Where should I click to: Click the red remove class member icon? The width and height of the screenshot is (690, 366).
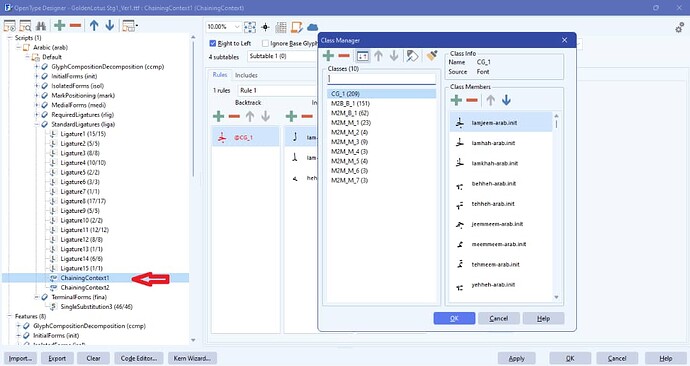472,100
